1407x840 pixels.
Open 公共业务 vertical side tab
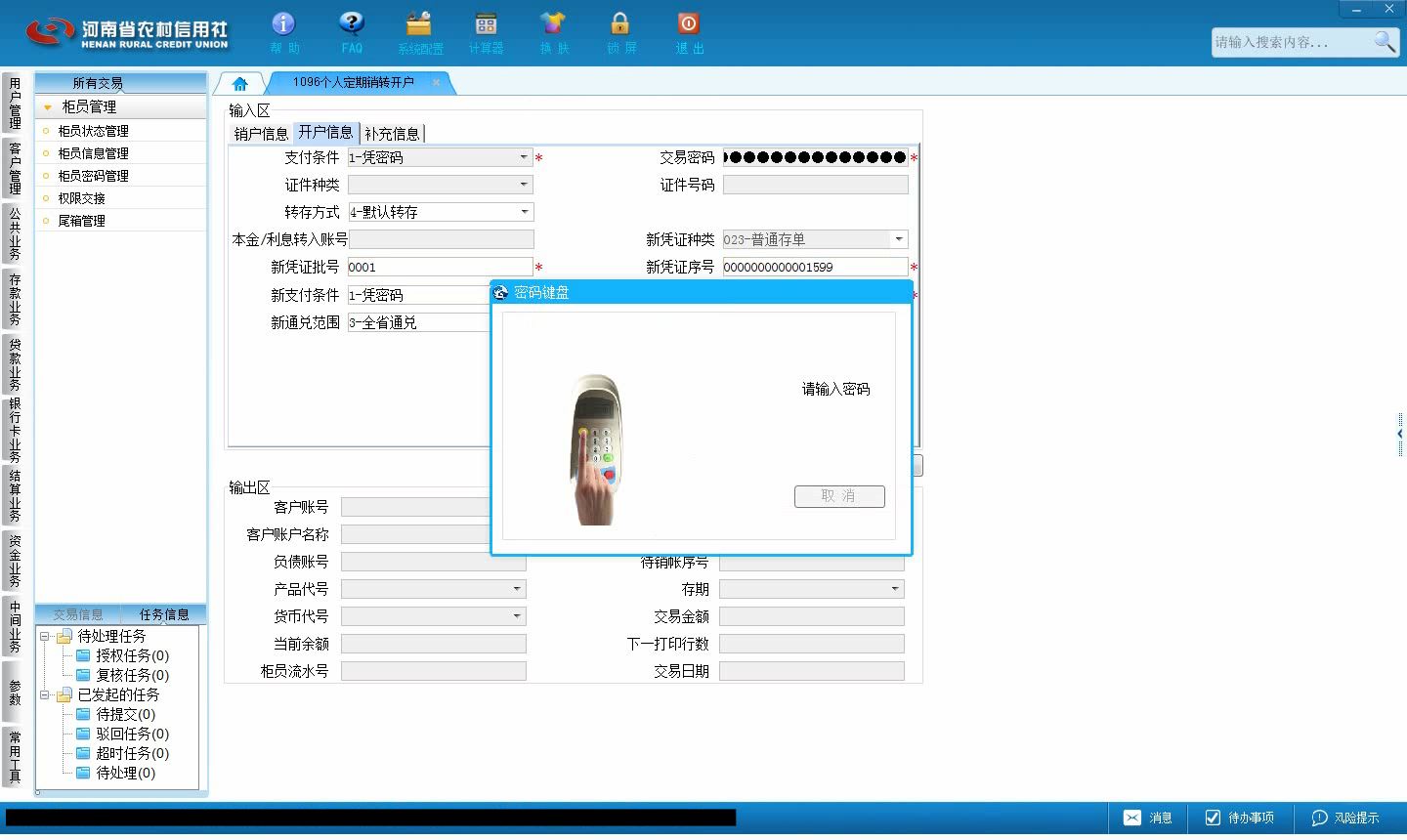tap(14, 232)
